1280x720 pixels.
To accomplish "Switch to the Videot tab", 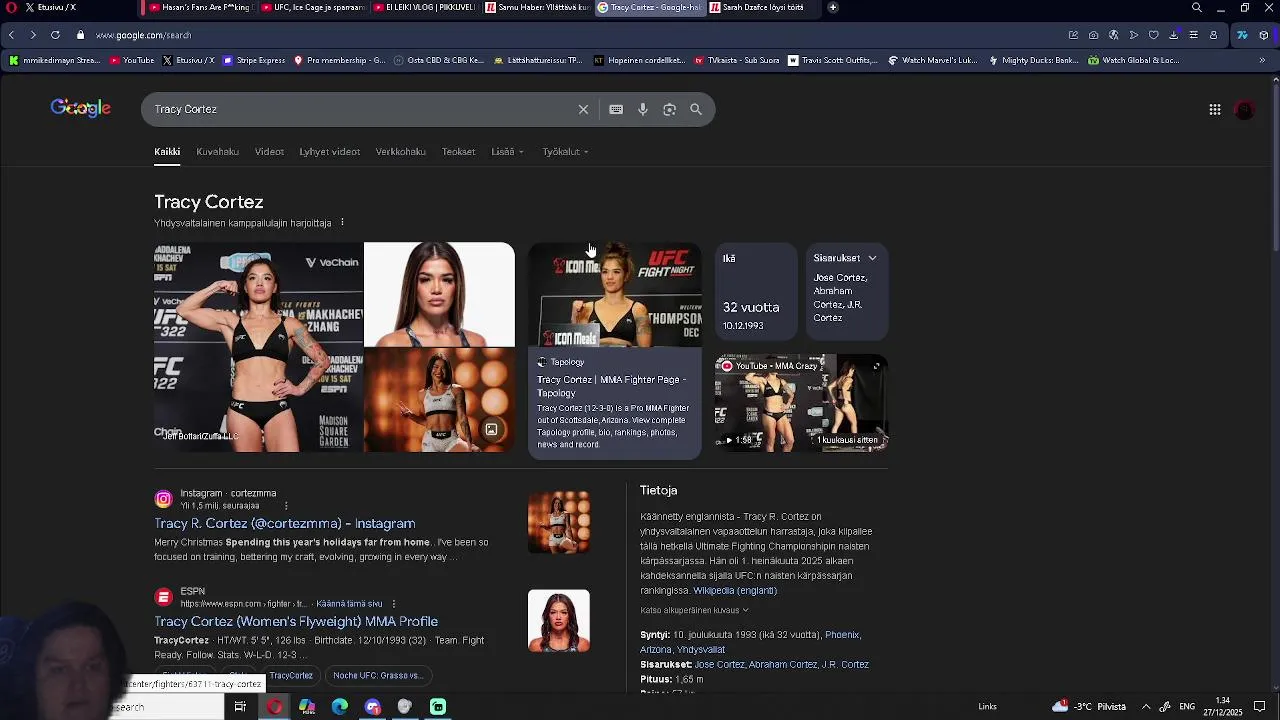I will tap(269, 152).
